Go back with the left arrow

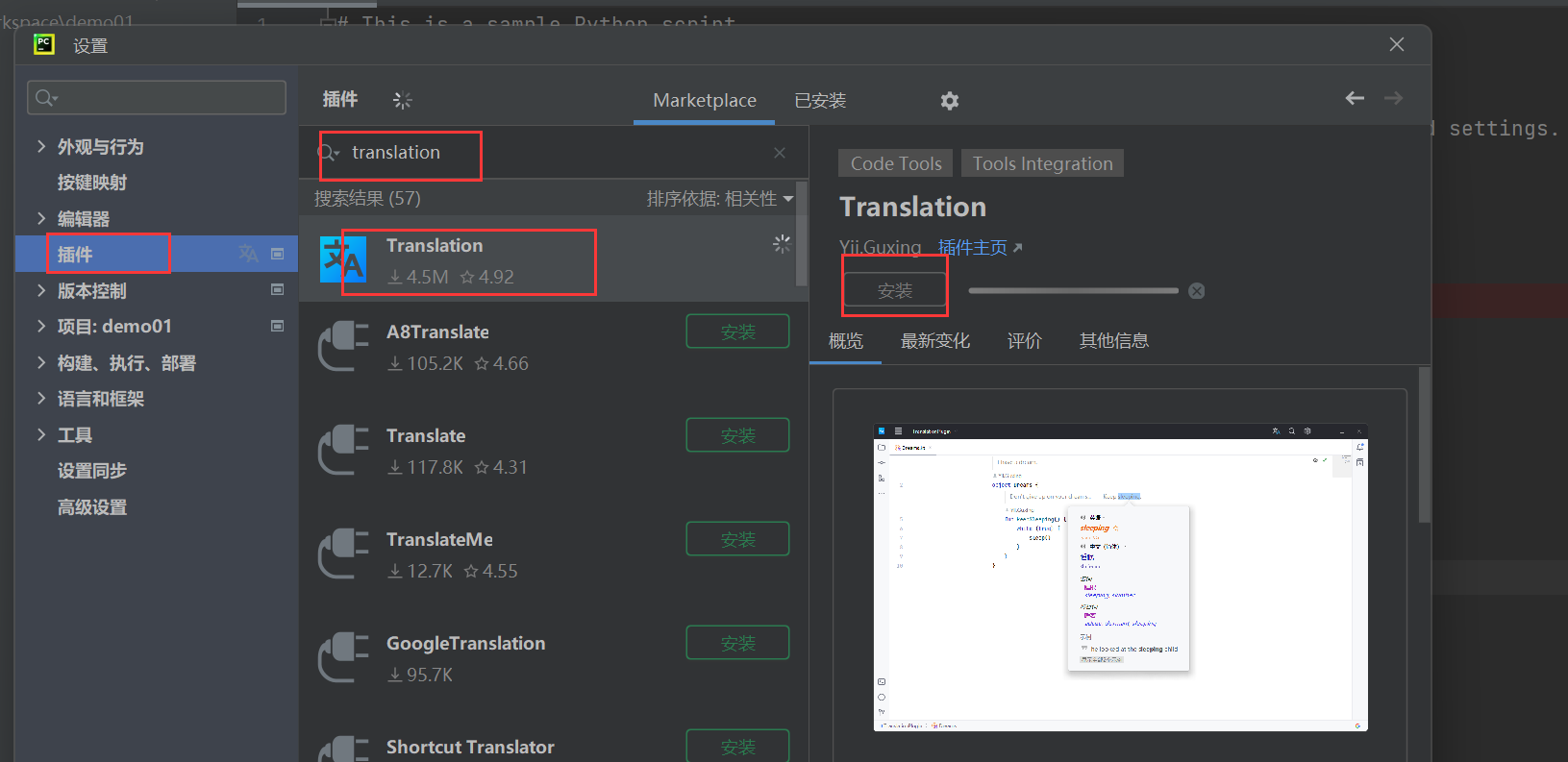(1355, 98)
